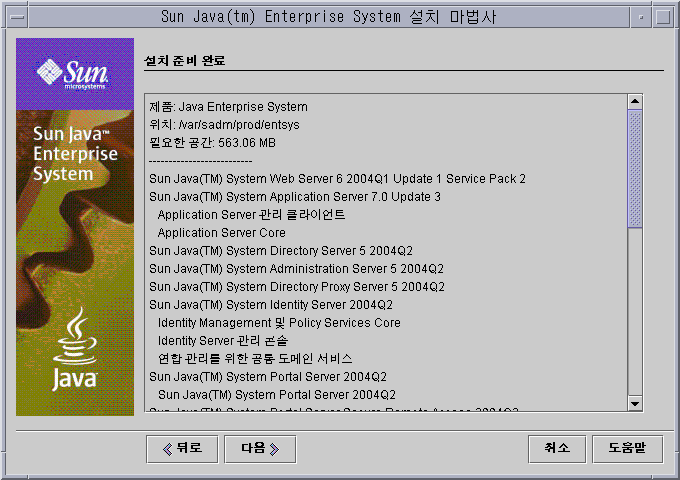Select line '제품: Java Enterprise System'
The height and width of the screenshot is (480, 680).
click(x=229, y=107)
